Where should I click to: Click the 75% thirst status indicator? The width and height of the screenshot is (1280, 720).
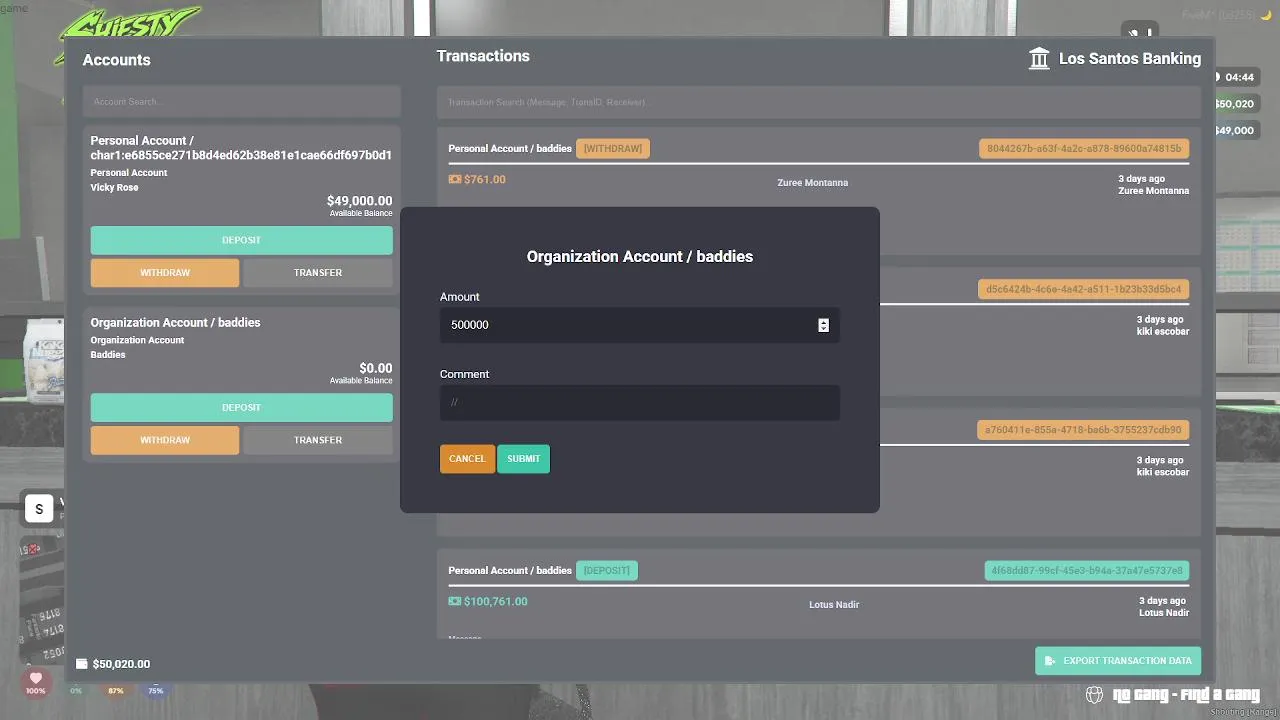(x=156, y=690)
